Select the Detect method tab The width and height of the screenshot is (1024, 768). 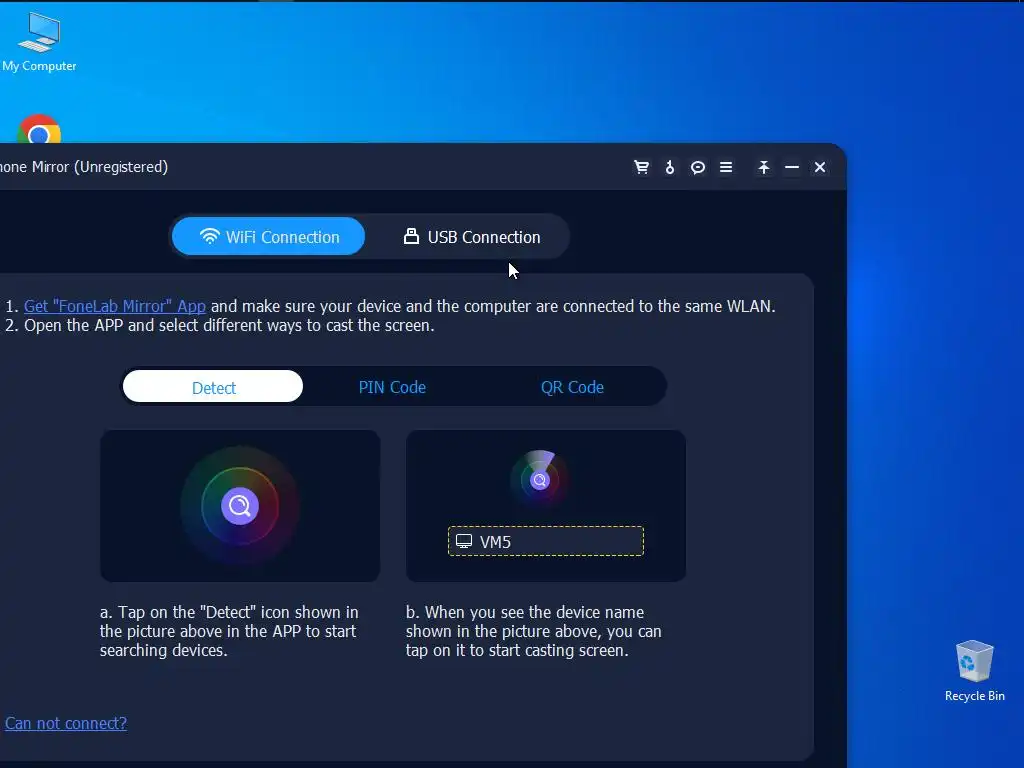[213, 387]
